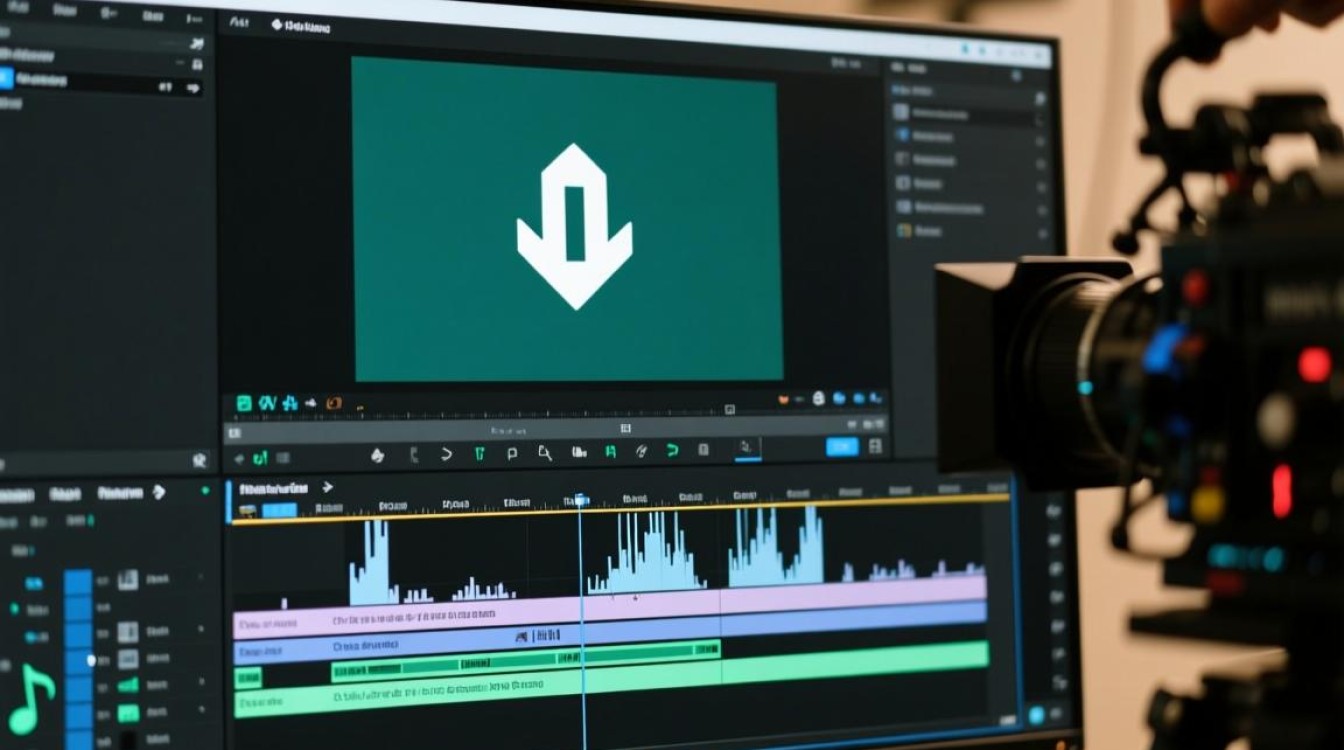Open the grid icon beside the blue button
This screenshot has height=750, width=1344.
click(x=875, y=446)
